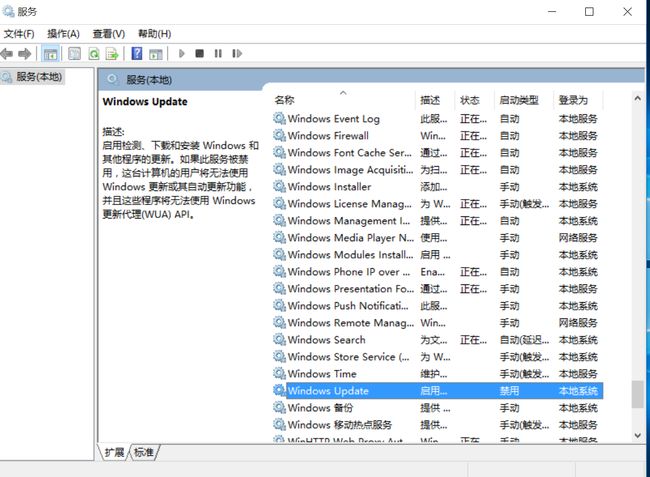Select Windows Phone IP over ... row

[438, 271]
